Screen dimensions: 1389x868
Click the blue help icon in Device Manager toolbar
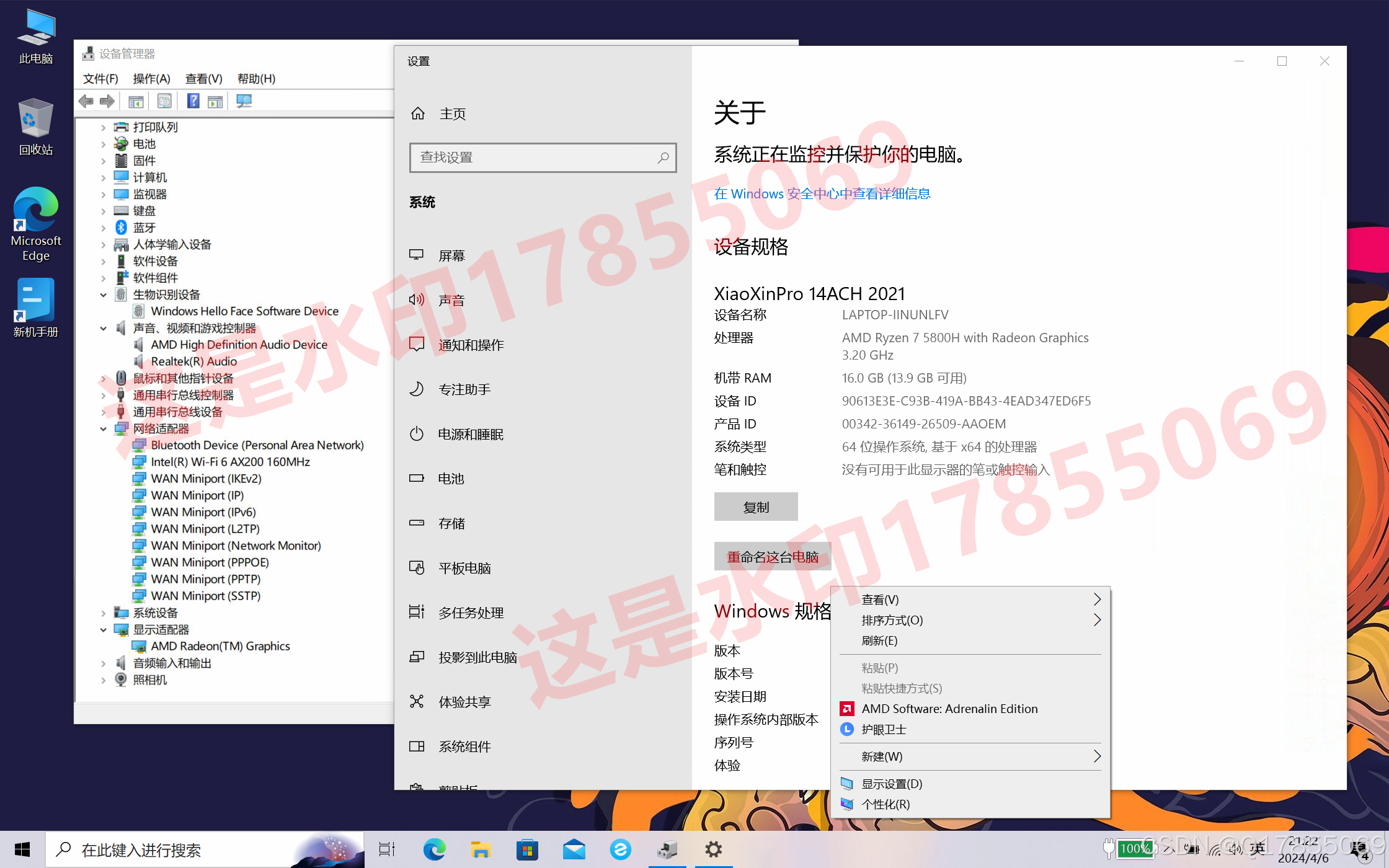click(193, 101)
